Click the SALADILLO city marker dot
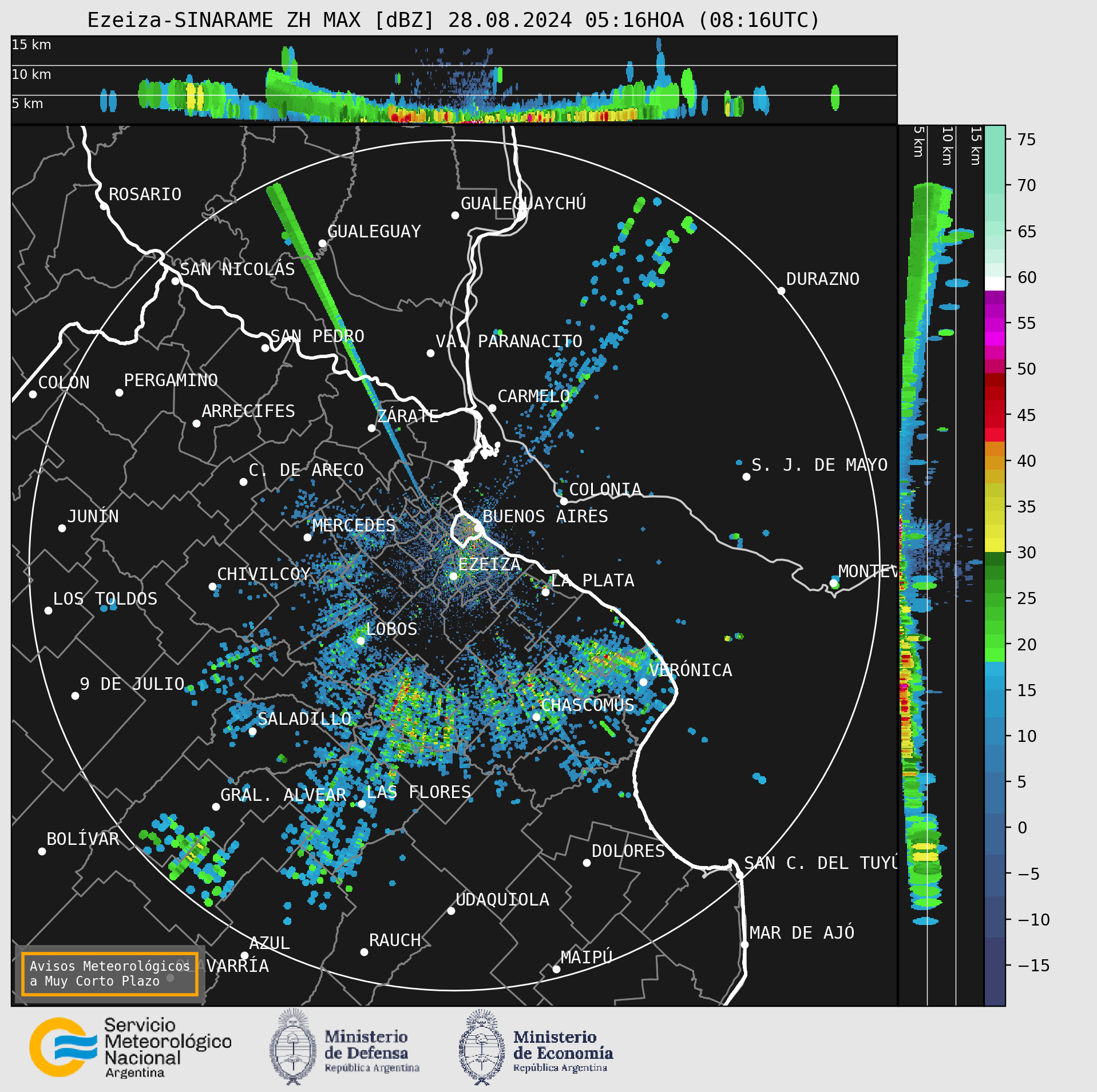This screenshot has height=1092, width=1097. pos(252,731)
